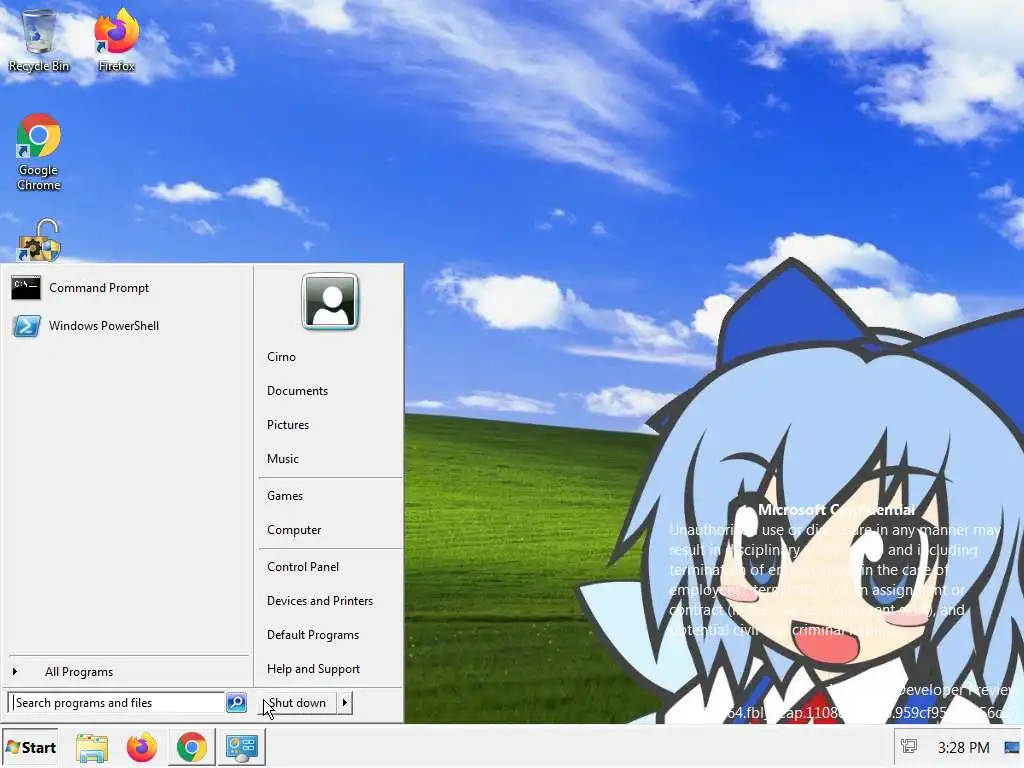Launch Firefox from the desktop shortcut
This screenshot has width=1024, height=768.
(116, 39)
